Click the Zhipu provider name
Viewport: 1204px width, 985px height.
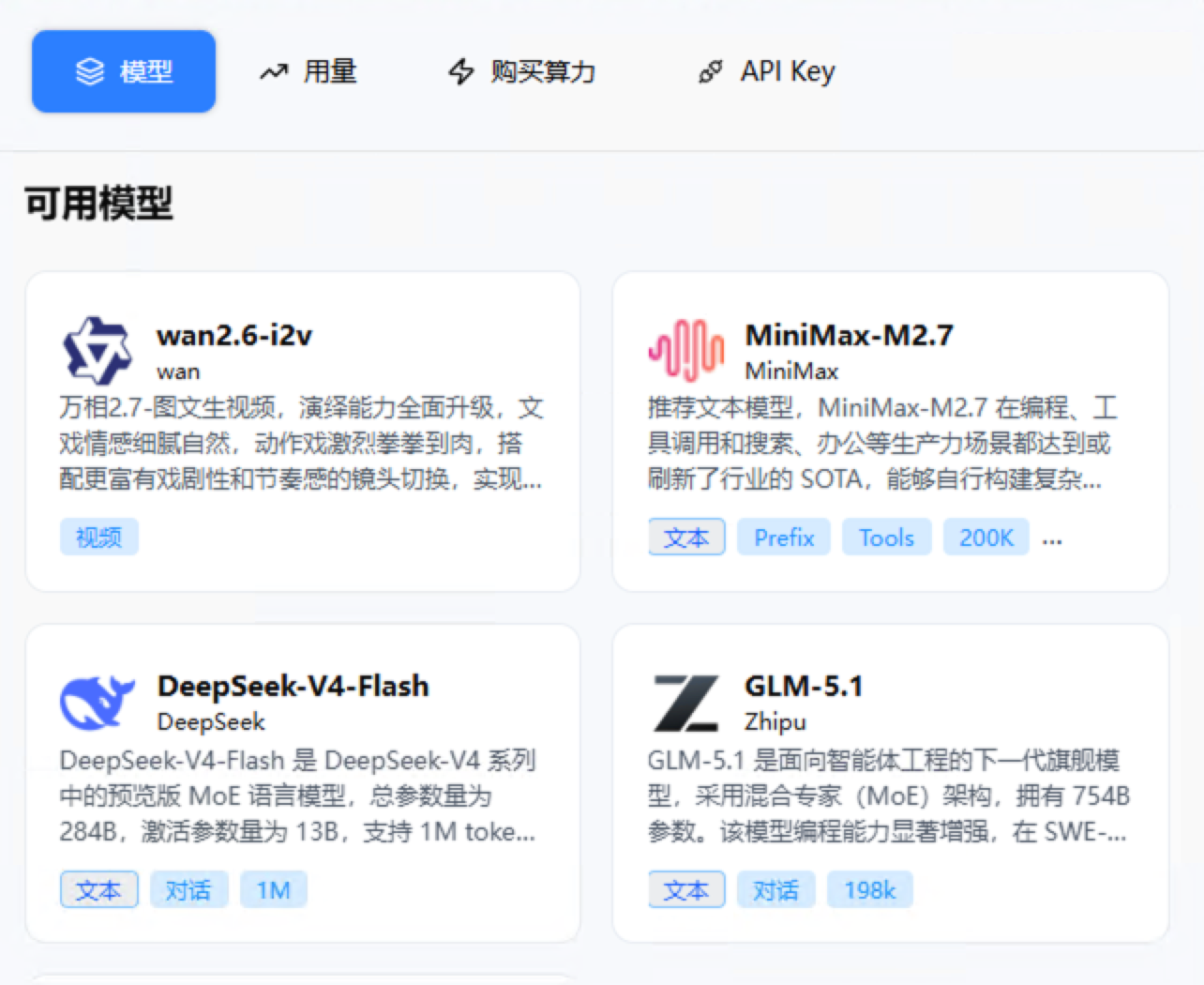pyautogui.click(x=775, y=722)
